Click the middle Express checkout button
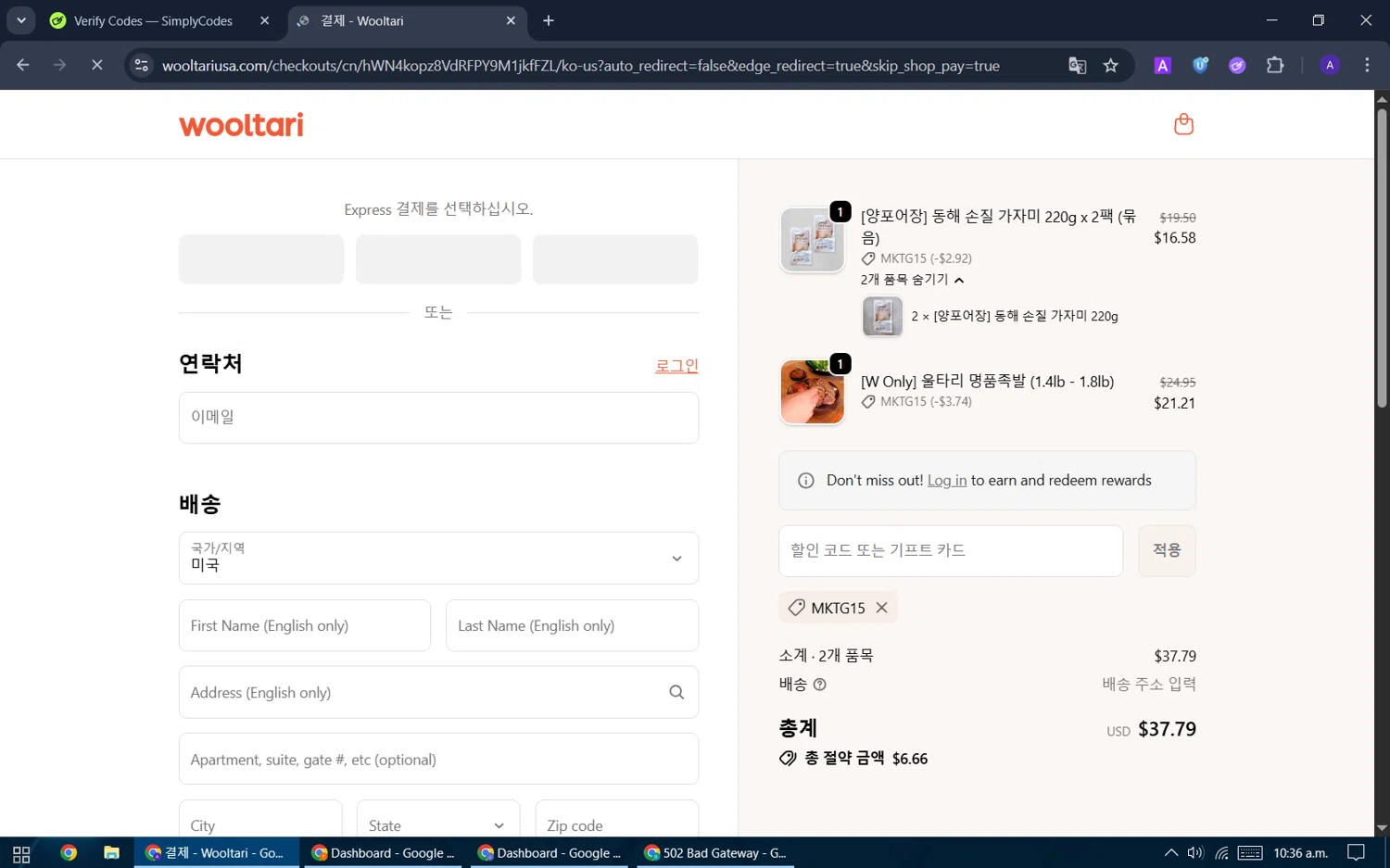Image resolution: width=1390 pixels, height=868 pixels. pyautogui.click(x=438, y=259)
